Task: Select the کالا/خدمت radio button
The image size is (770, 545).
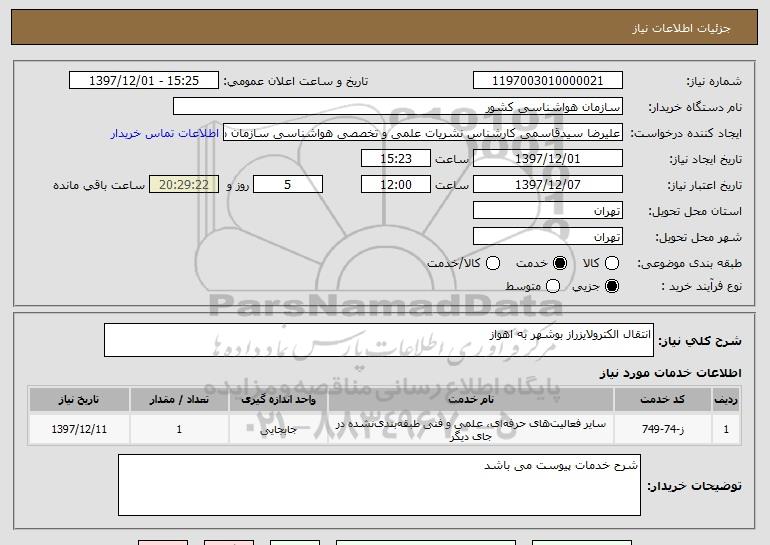Action: tap(493, 263)
